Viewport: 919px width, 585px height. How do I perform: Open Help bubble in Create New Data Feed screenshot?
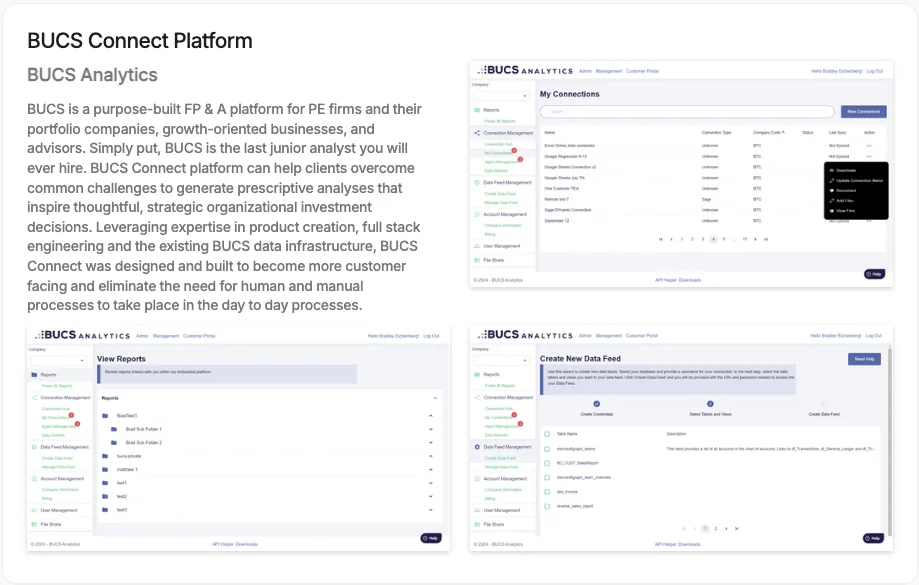(874, 538)
